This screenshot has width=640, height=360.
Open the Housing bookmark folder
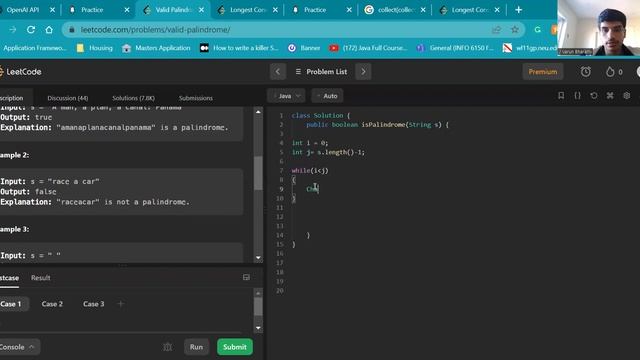95,48
